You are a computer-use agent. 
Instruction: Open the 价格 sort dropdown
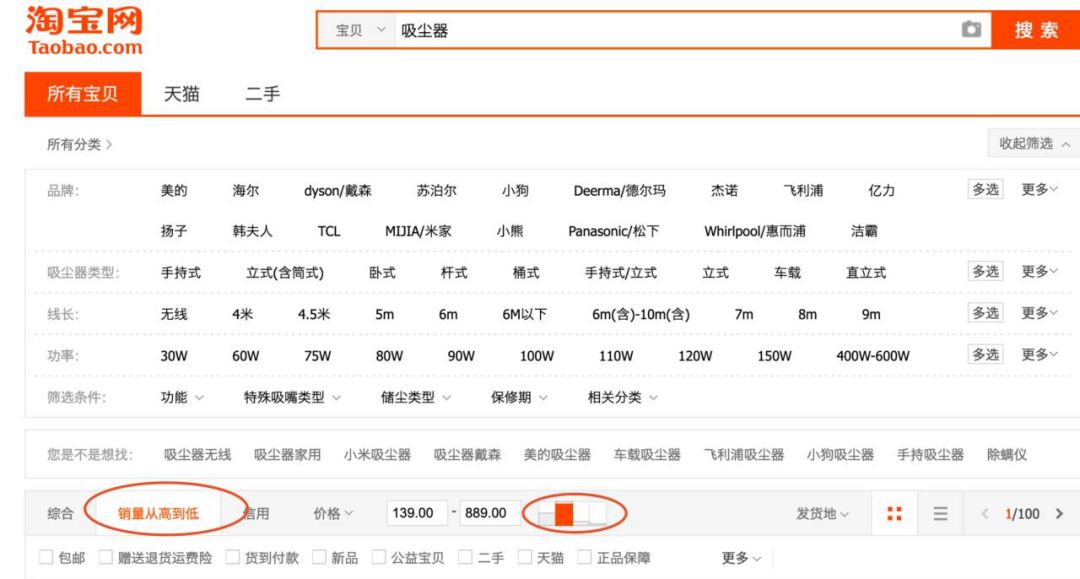point(333,514)
